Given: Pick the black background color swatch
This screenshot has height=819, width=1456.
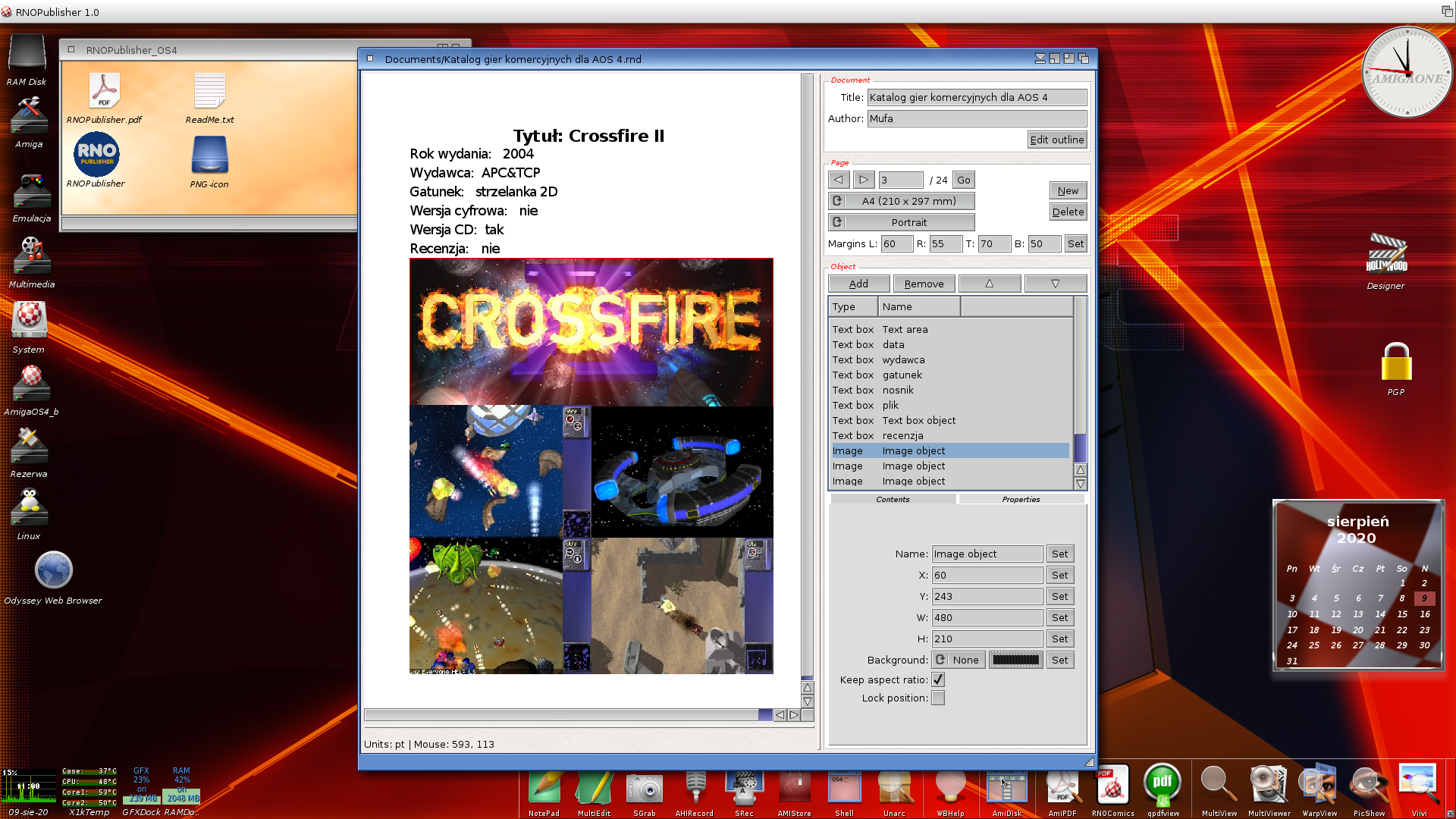Looking at the screenshot, I should (x=1015, y=660).
